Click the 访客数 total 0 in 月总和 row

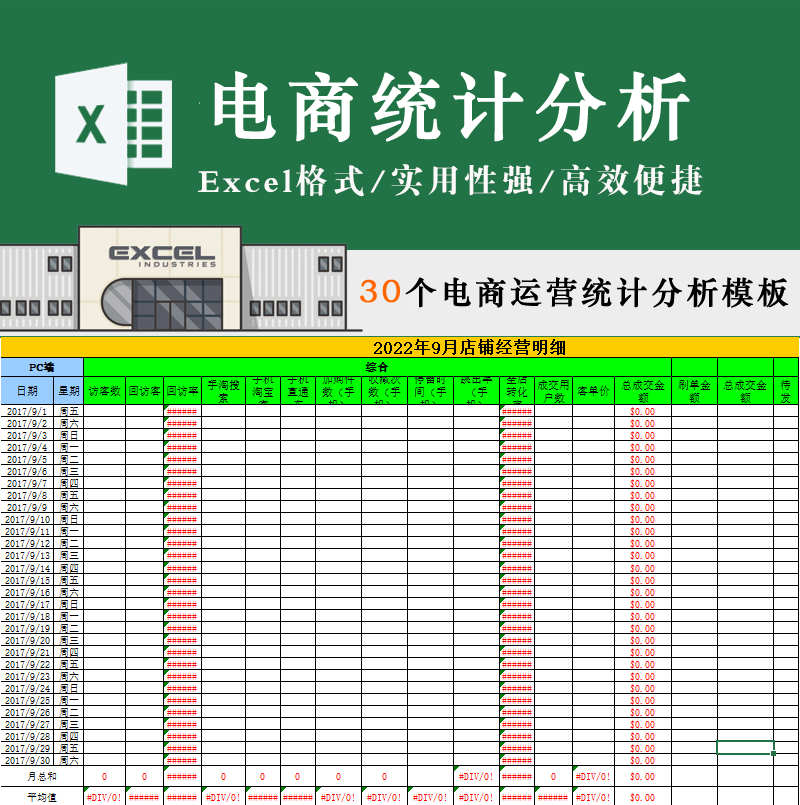click(x=105, y=777)
